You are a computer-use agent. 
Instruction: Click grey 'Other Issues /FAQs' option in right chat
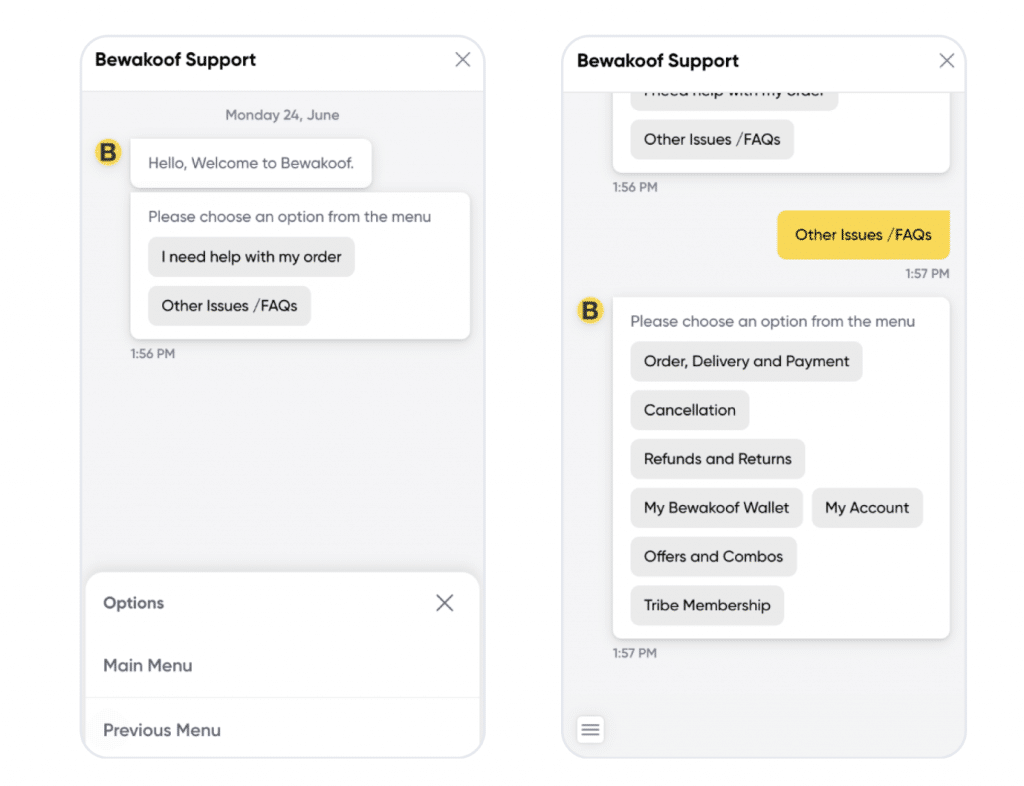(712, 140)
